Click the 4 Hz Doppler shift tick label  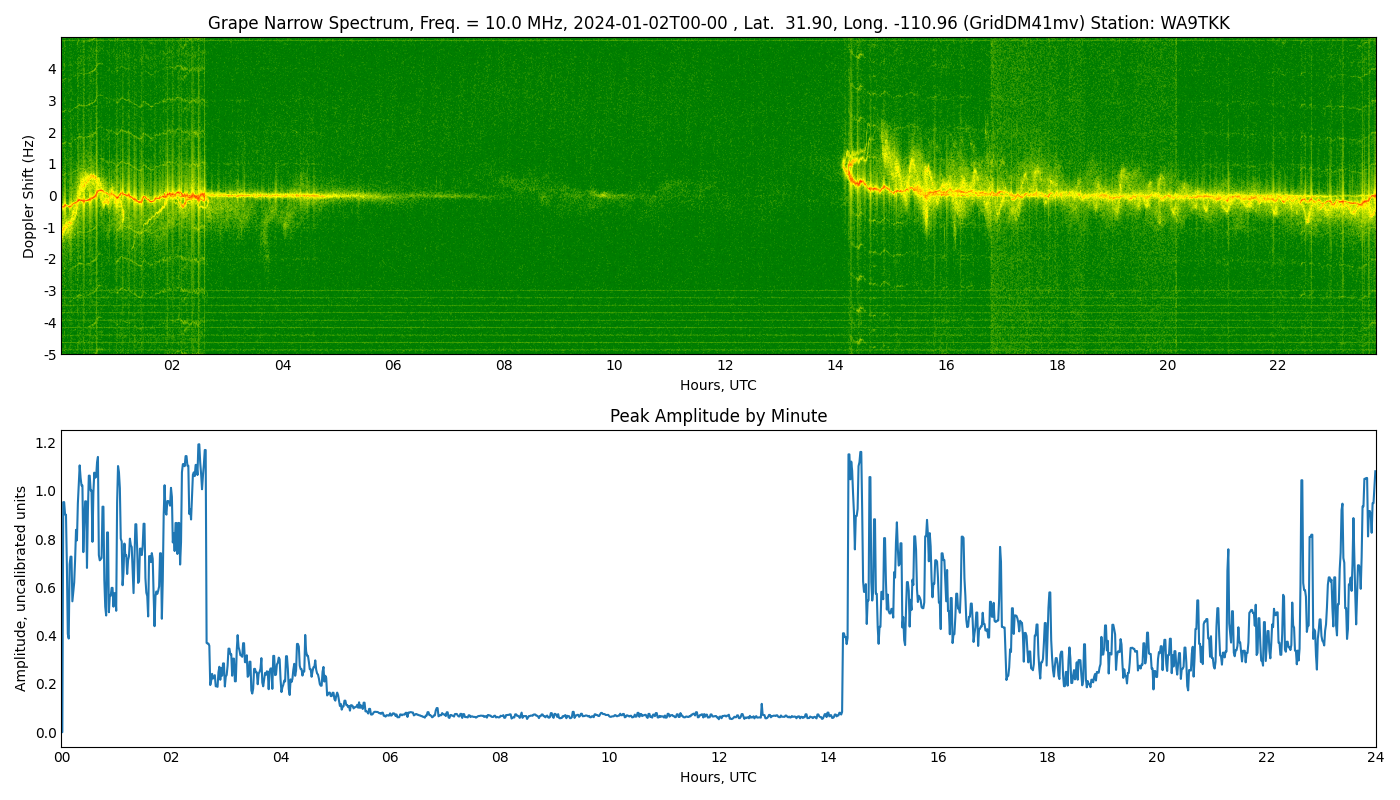point(52,69)
